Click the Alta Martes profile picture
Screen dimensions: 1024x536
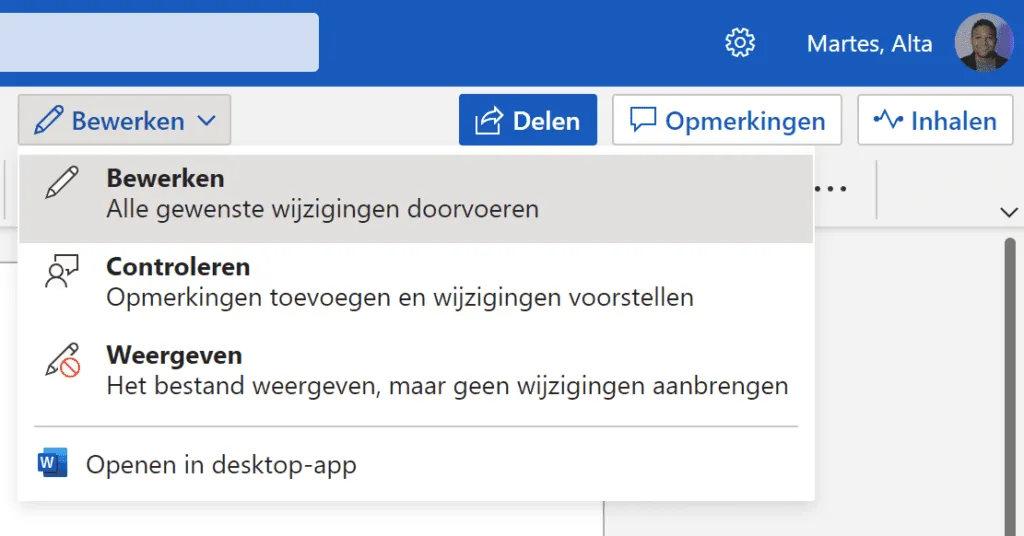(x=984, y=43)
